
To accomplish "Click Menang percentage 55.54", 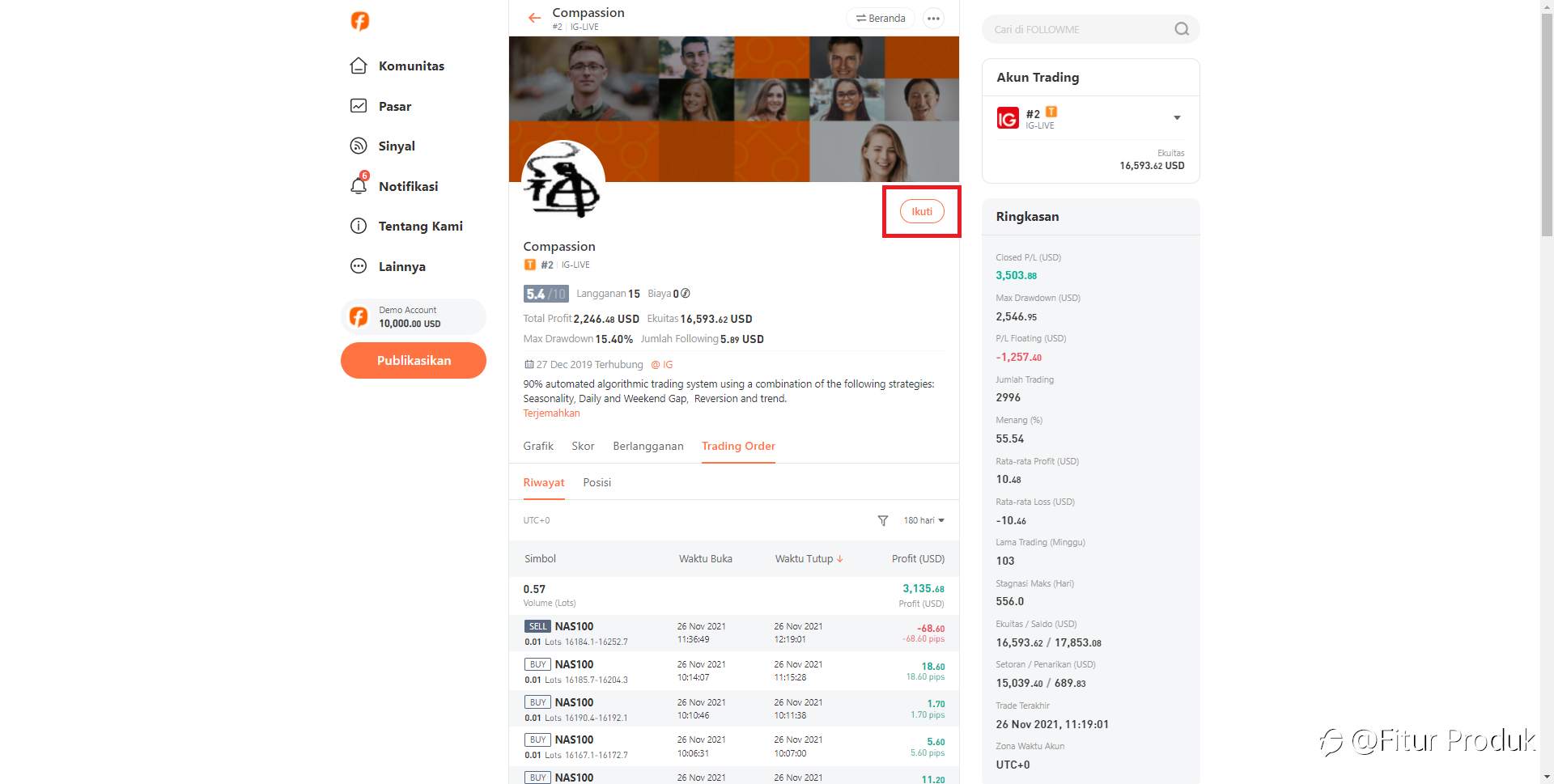I will pos(1009,439).
